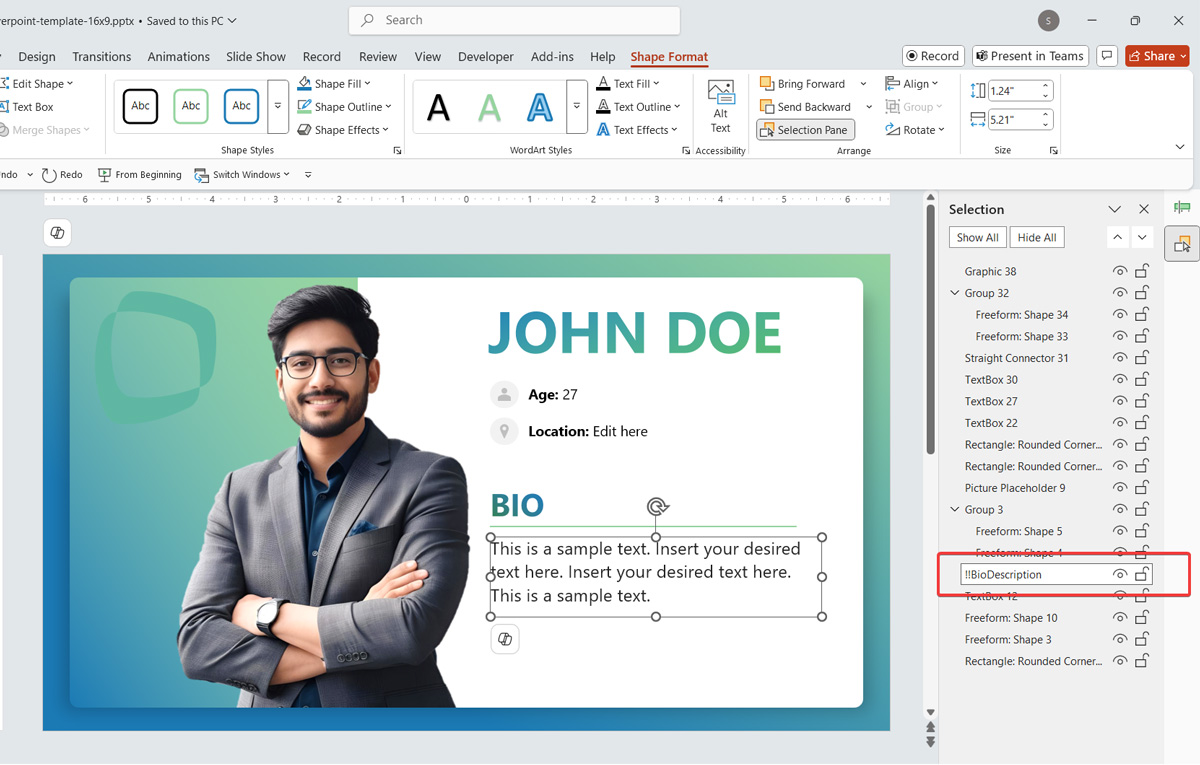Hide Picture Placeholder 9
Screen dimensions: 1200x765
1120,488
